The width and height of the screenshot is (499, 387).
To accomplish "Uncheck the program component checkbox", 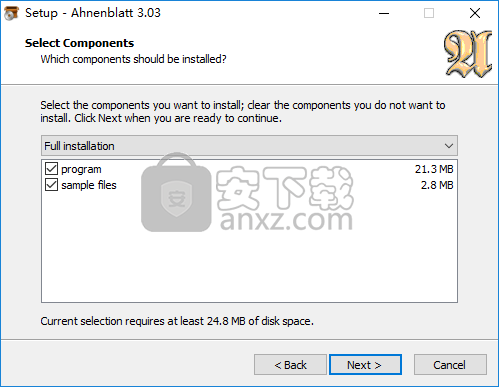I will tap(51, 169).
